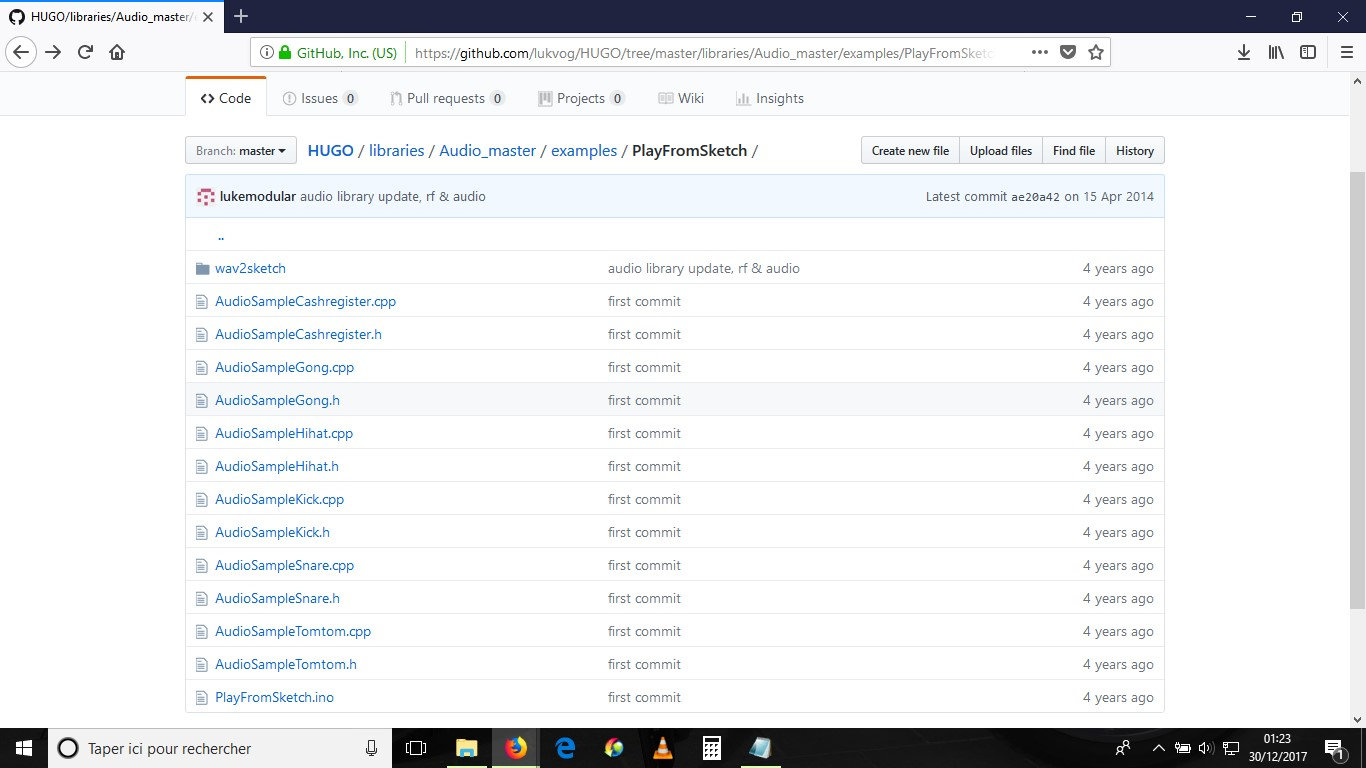1366x768 pixels.
Task: Open the Firefox hamburger menu
Action: 1346,52
